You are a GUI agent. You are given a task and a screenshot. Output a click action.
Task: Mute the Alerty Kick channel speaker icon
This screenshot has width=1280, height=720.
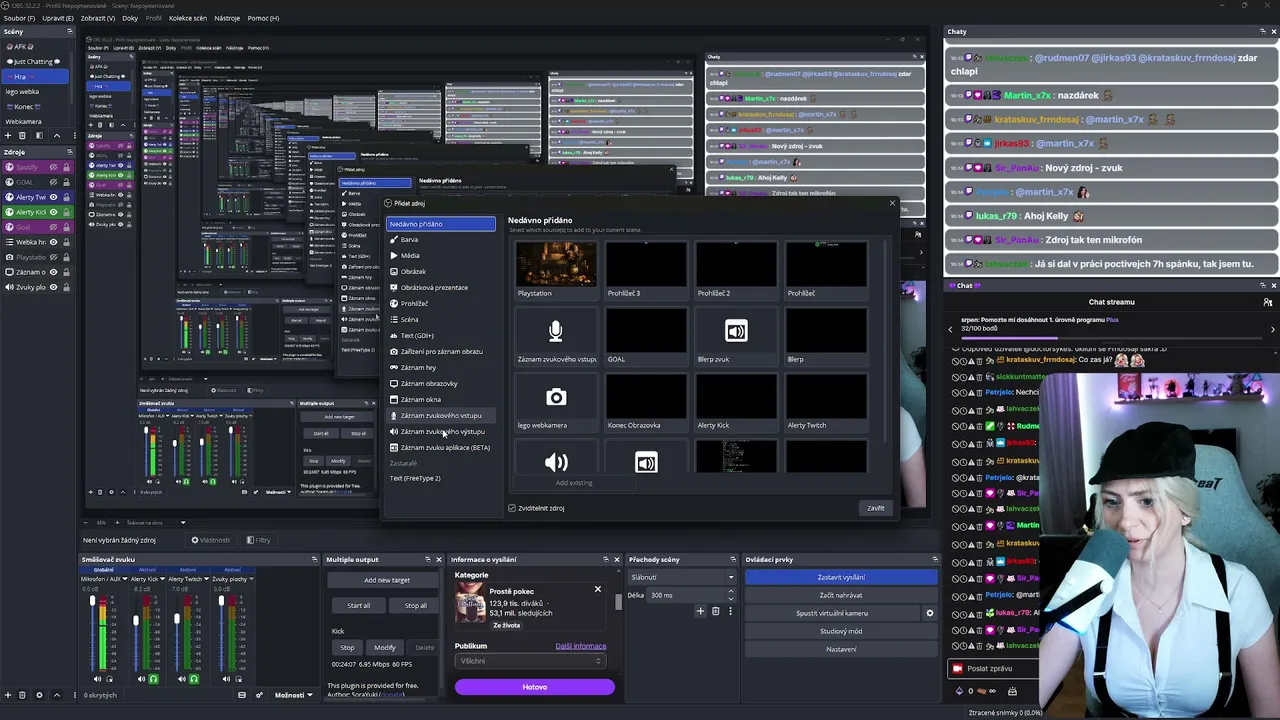tap(140, 679)
